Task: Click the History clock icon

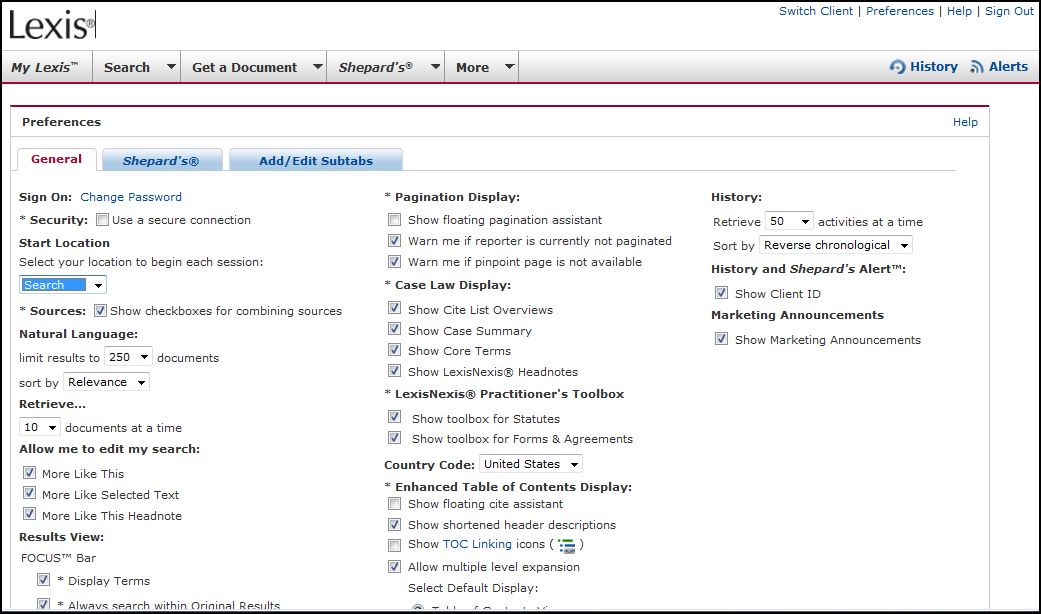Action: coord(897,67)
